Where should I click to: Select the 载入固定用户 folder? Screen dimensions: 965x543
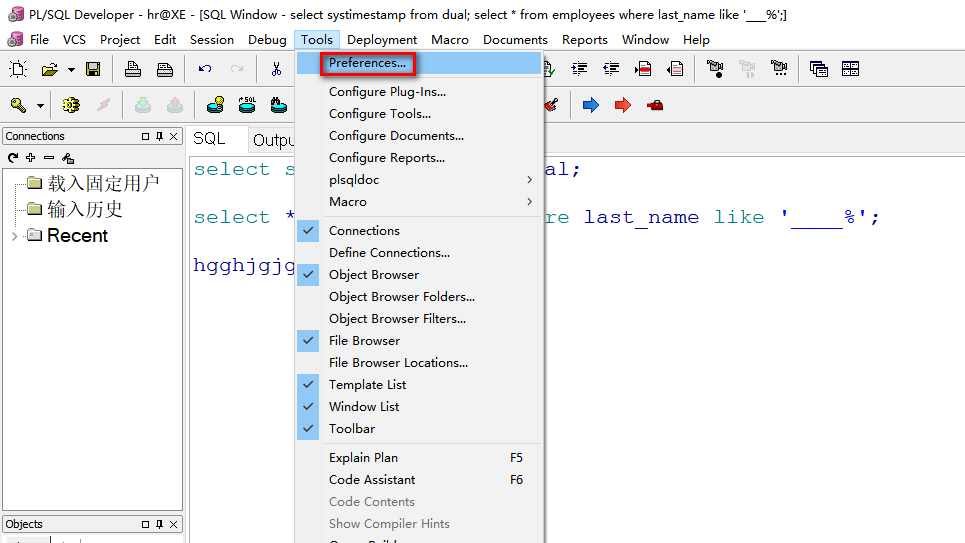[103, 183]
